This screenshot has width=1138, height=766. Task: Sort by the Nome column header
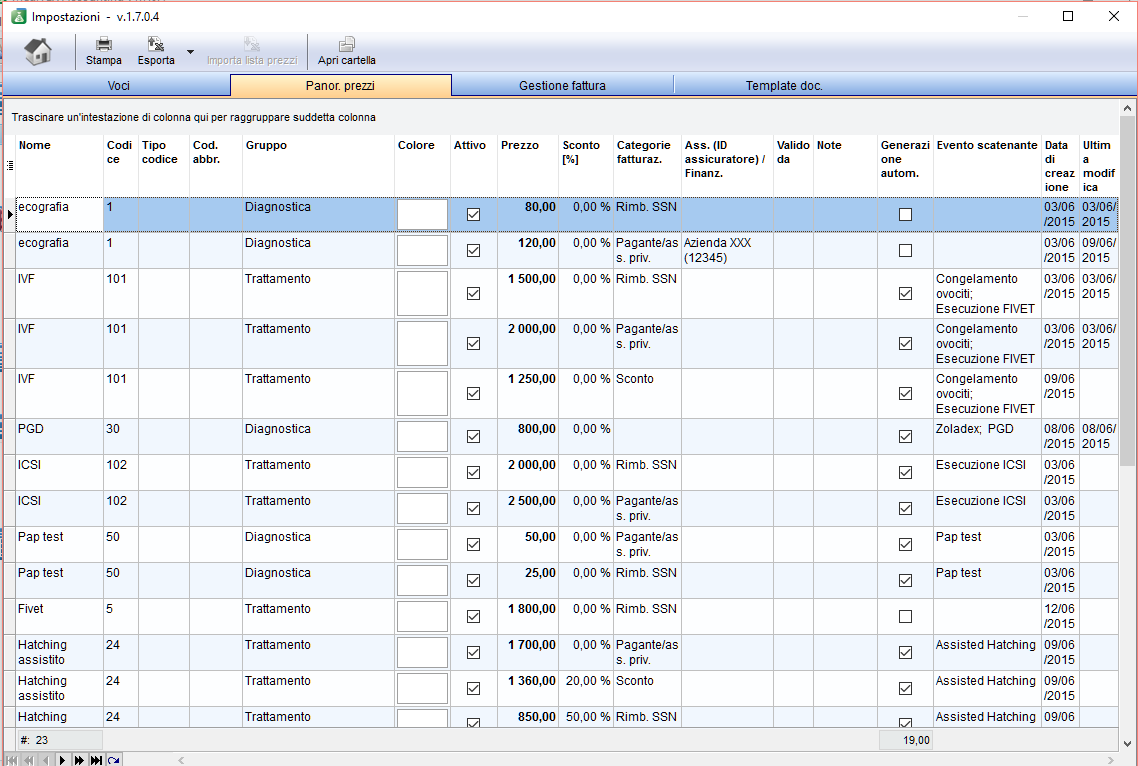point(60,166)
